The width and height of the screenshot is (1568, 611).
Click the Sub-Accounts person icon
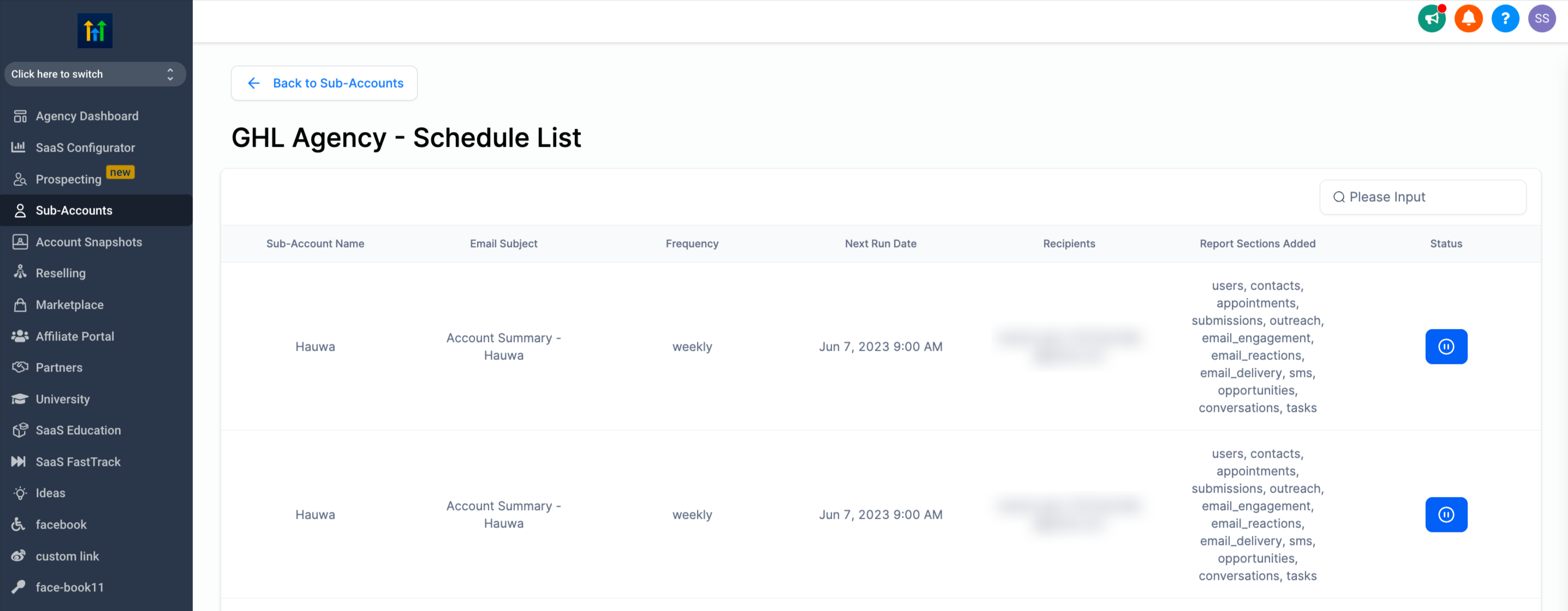point(20,211)
